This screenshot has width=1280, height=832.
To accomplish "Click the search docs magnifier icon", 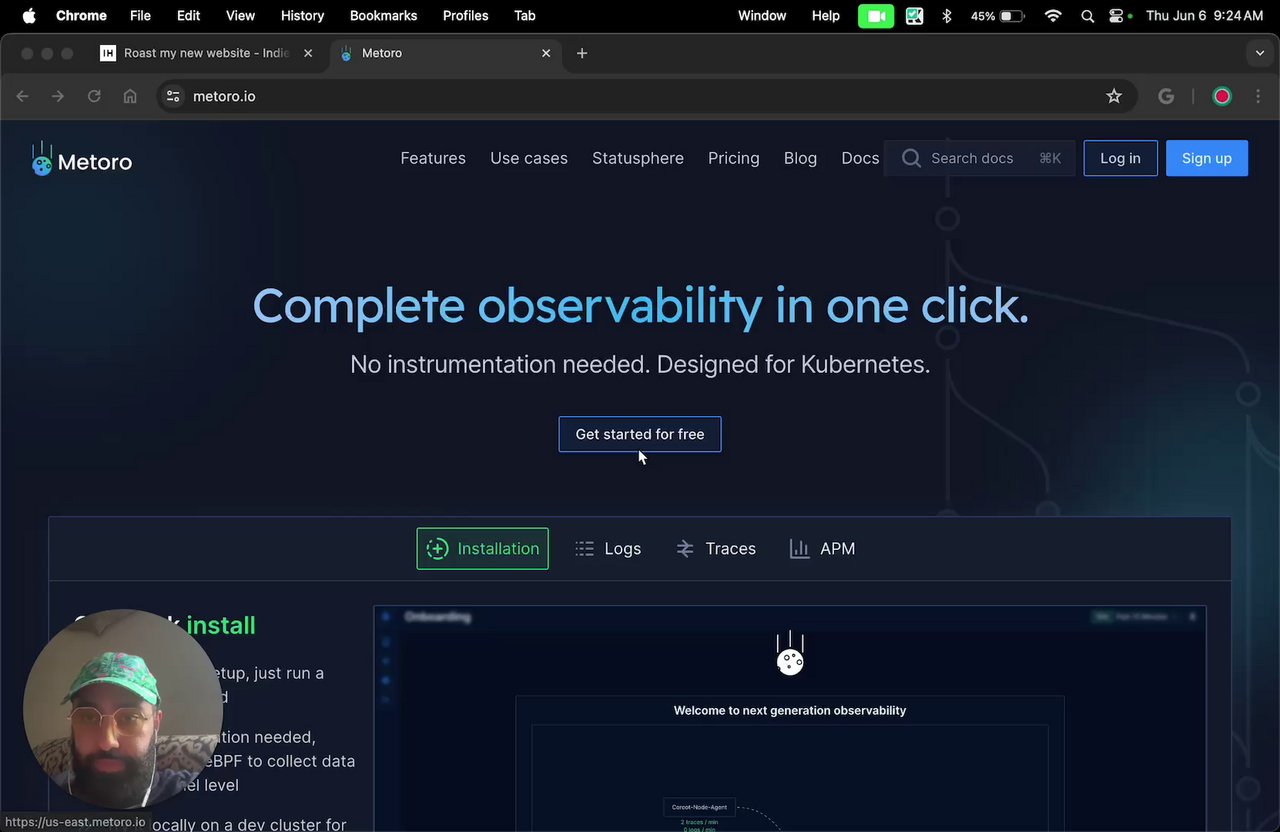I will [x=911, y=158].
